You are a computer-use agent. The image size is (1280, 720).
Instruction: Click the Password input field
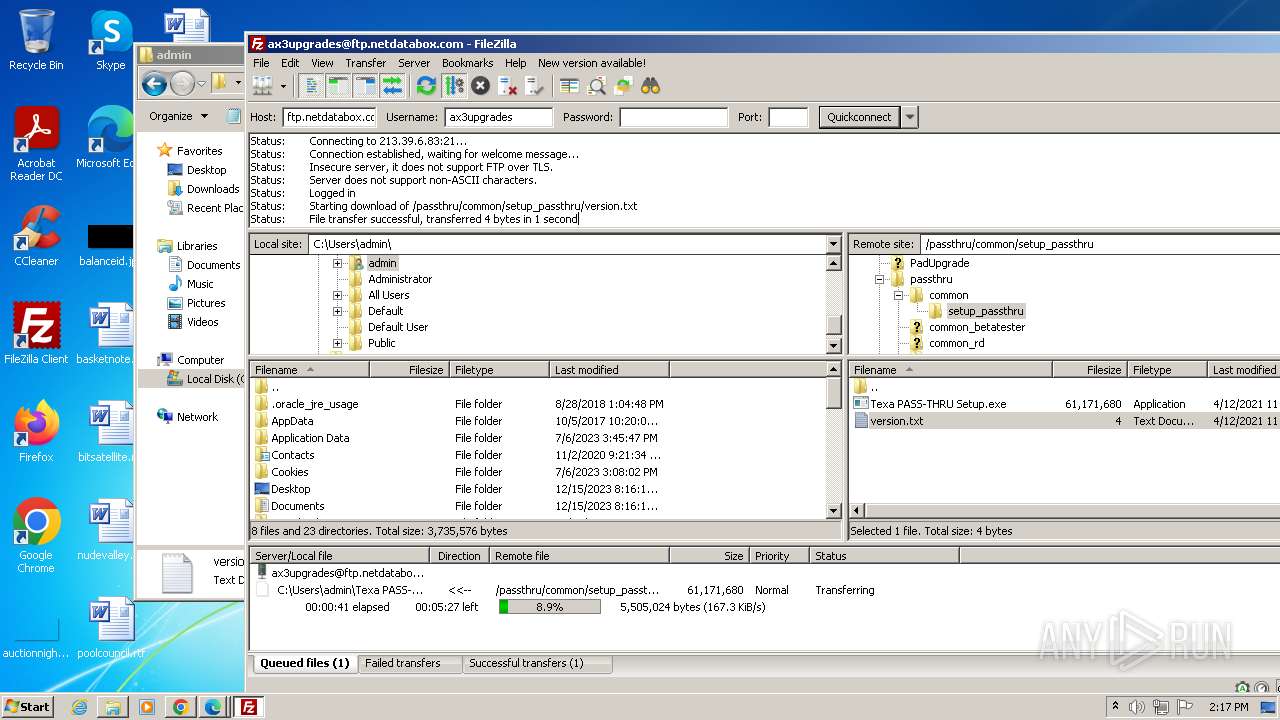[674, 117]
